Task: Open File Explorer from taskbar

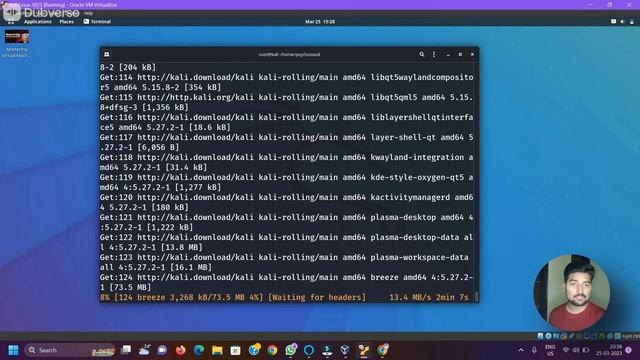Action: coord(217,350)
